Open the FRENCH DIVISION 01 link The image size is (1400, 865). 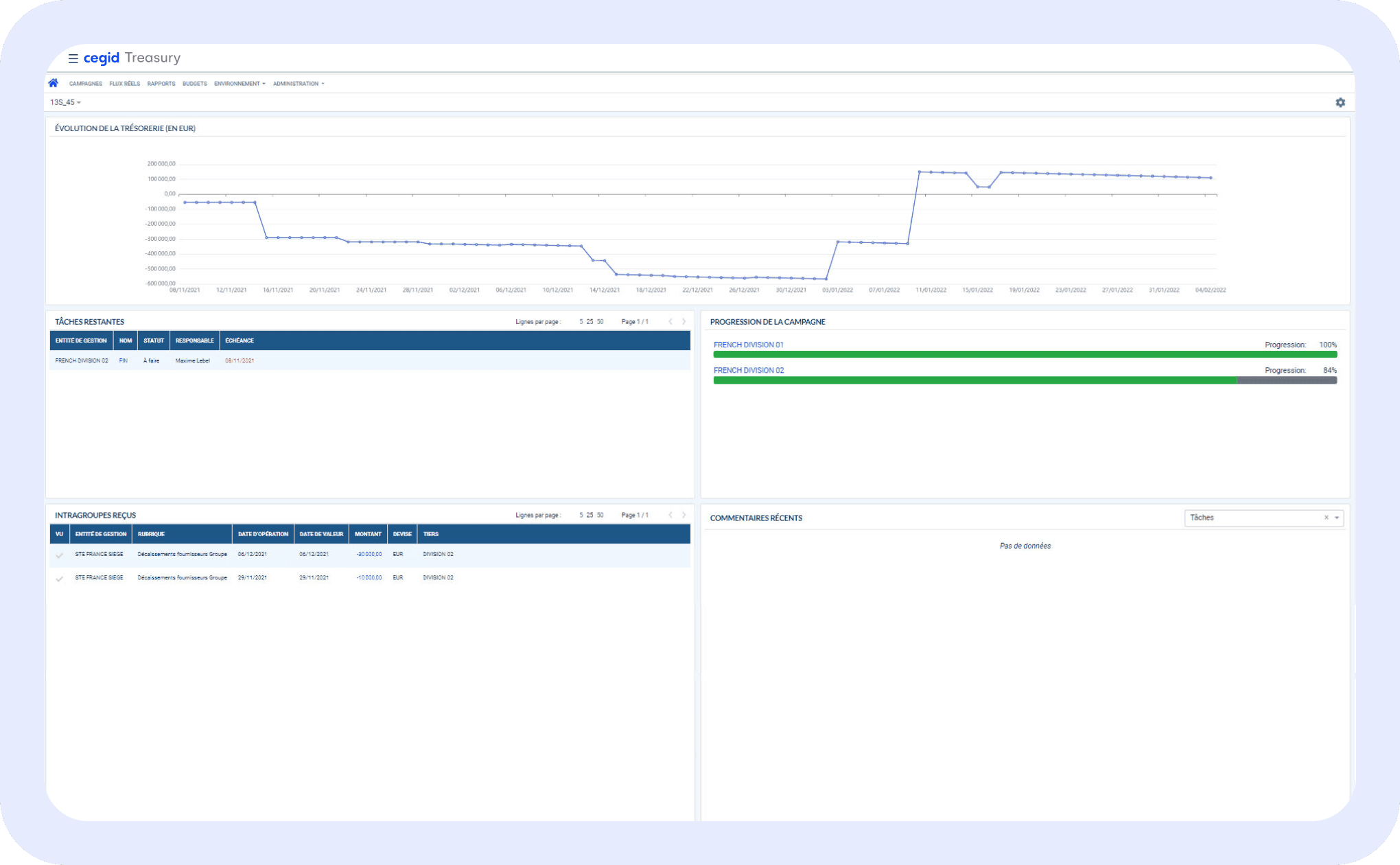click(x=748, y=345)
